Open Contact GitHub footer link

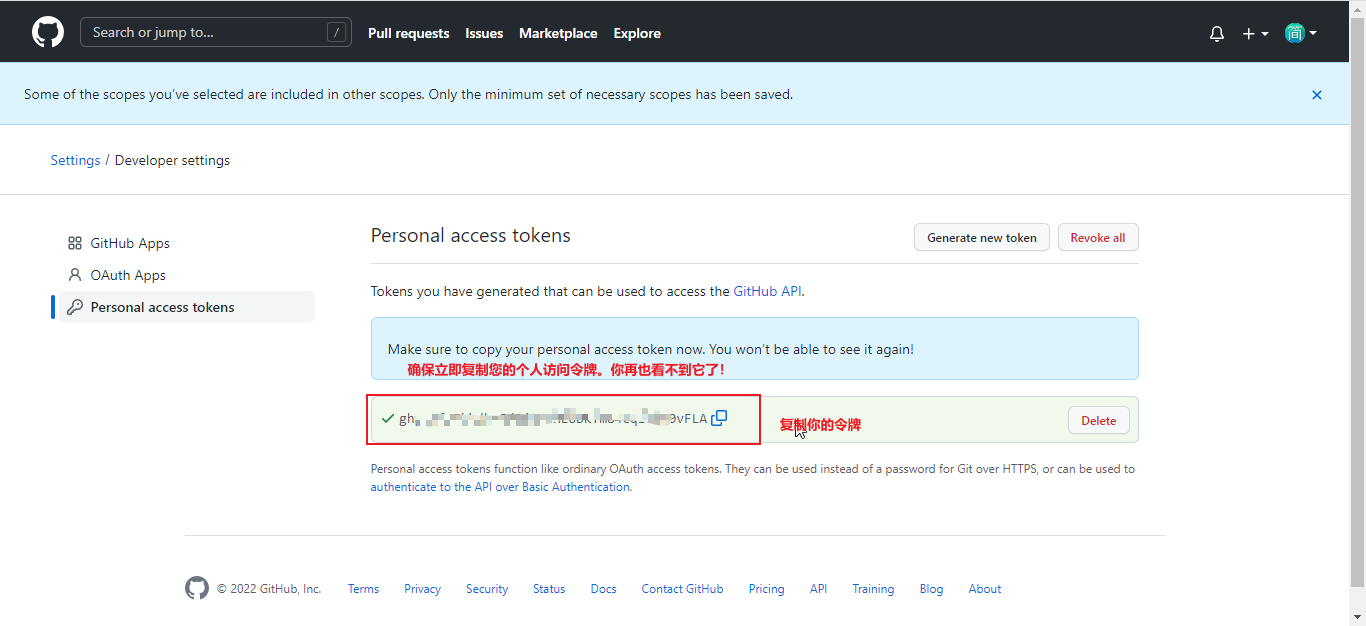682,589
